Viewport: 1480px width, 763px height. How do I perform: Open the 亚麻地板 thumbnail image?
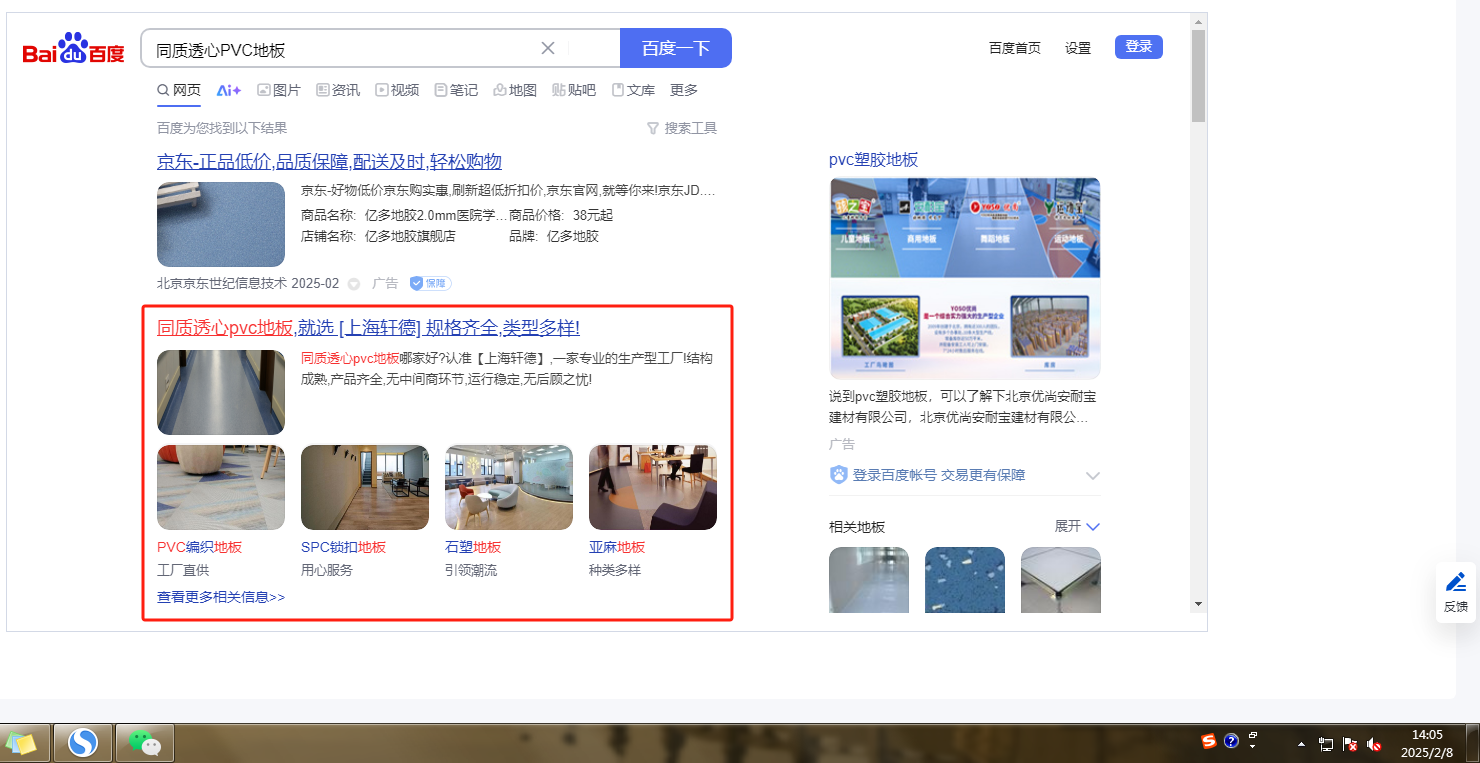tap(653, 487)
